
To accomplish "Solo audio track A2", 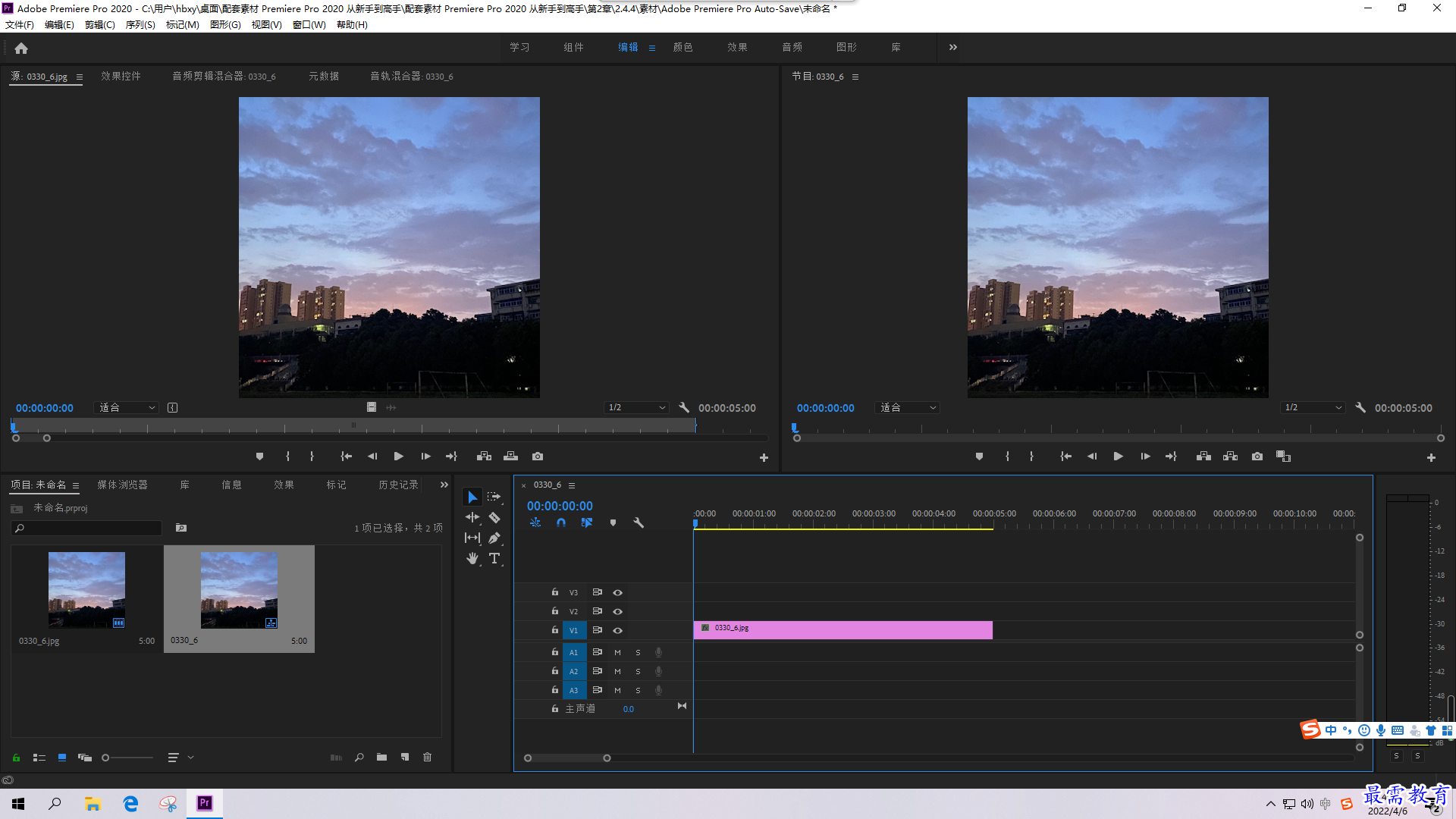I will (x=638, y=672).
